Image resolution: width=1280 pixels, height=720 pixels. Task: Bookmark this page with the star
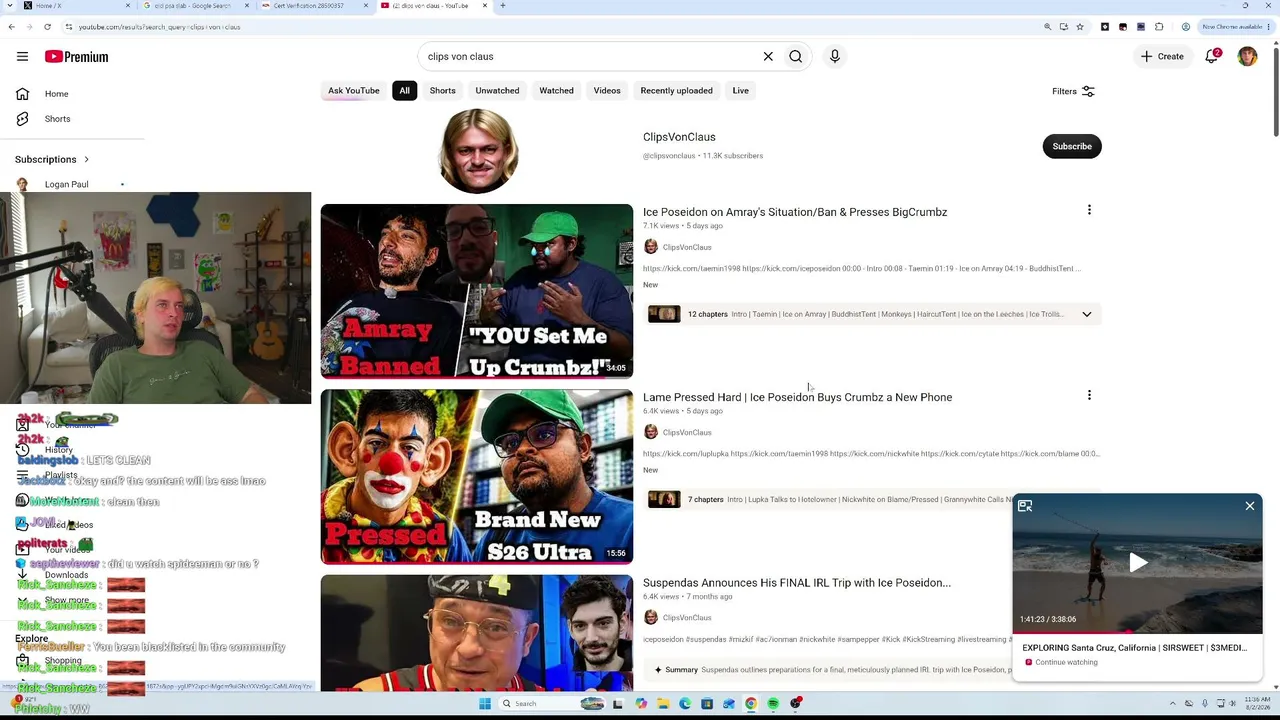[1080, 27]
